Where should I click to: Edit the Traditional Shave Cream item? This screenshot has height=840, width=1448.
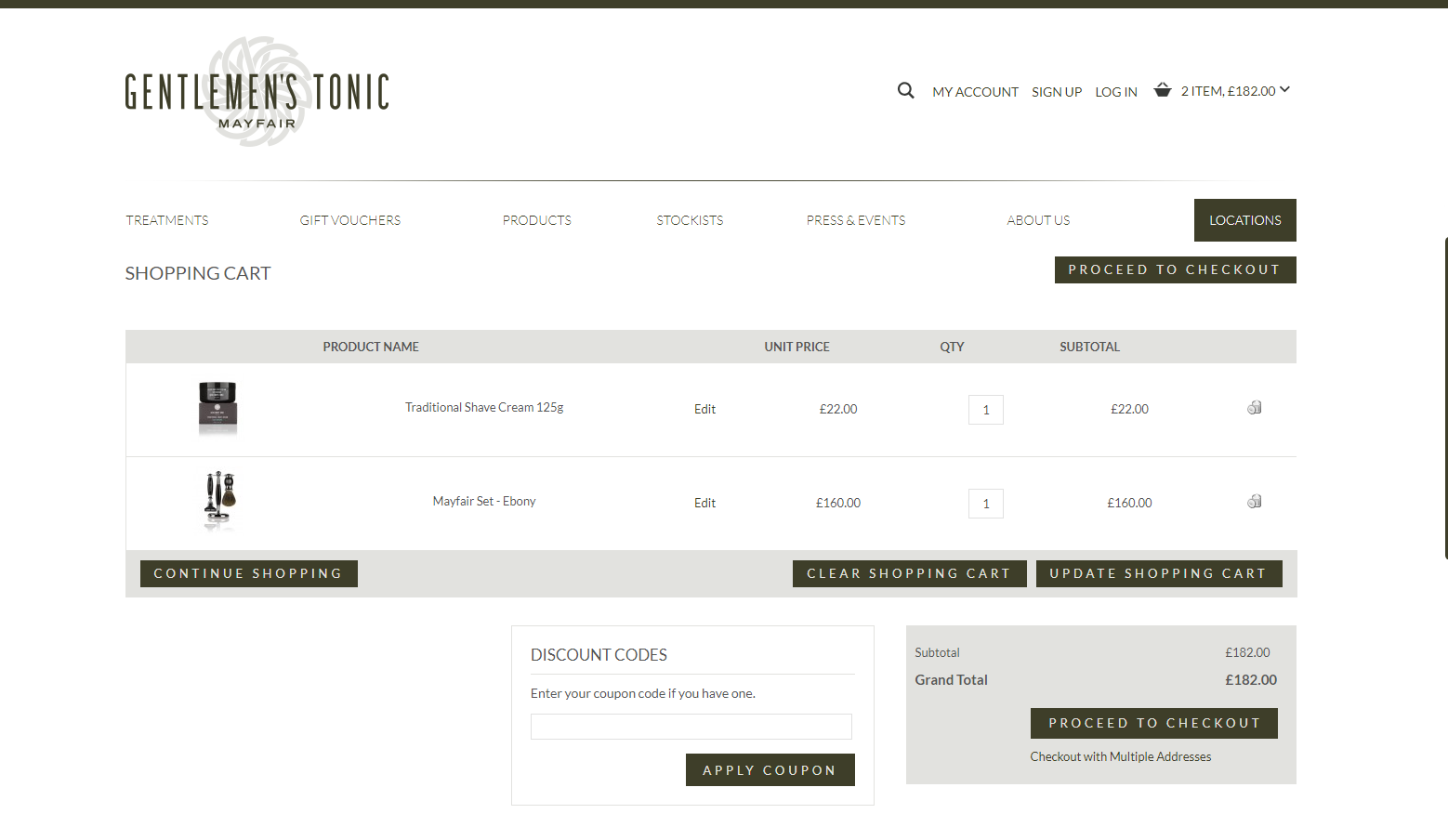pyautogui.click(x=704, y=409)
